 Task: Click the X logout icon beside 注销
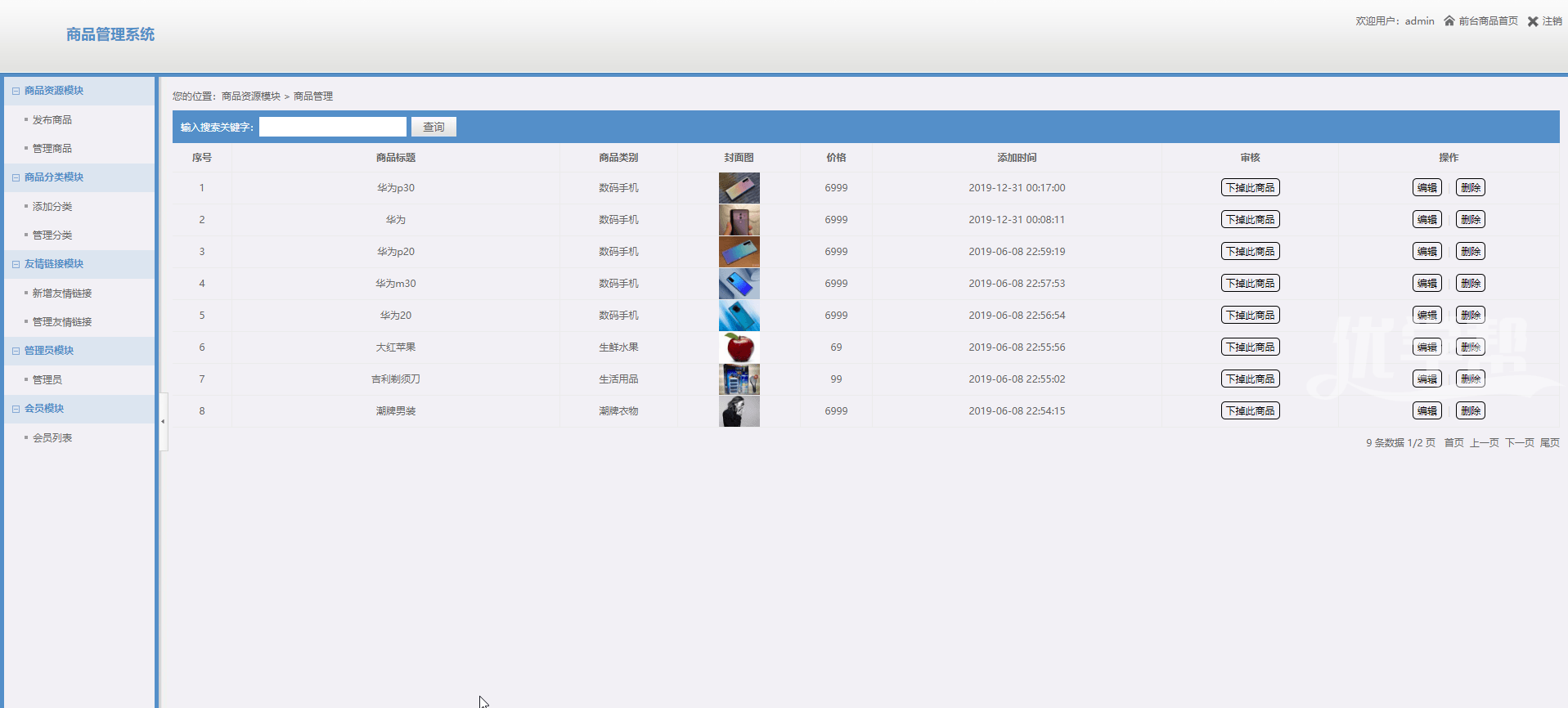pyautogui.click(x=1533, y=21)
